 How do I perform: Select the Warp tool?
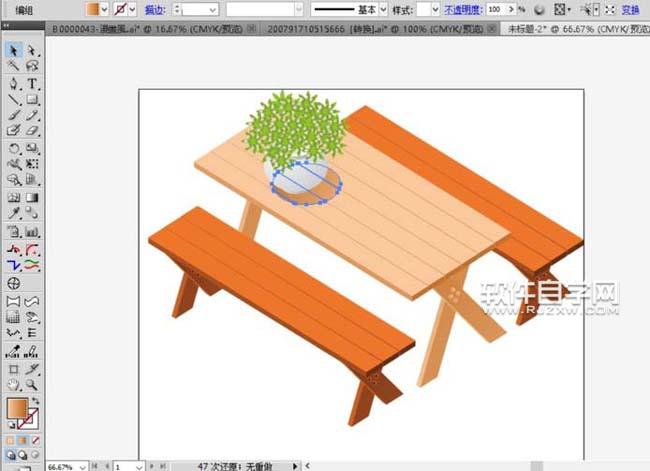pos(14,164)
